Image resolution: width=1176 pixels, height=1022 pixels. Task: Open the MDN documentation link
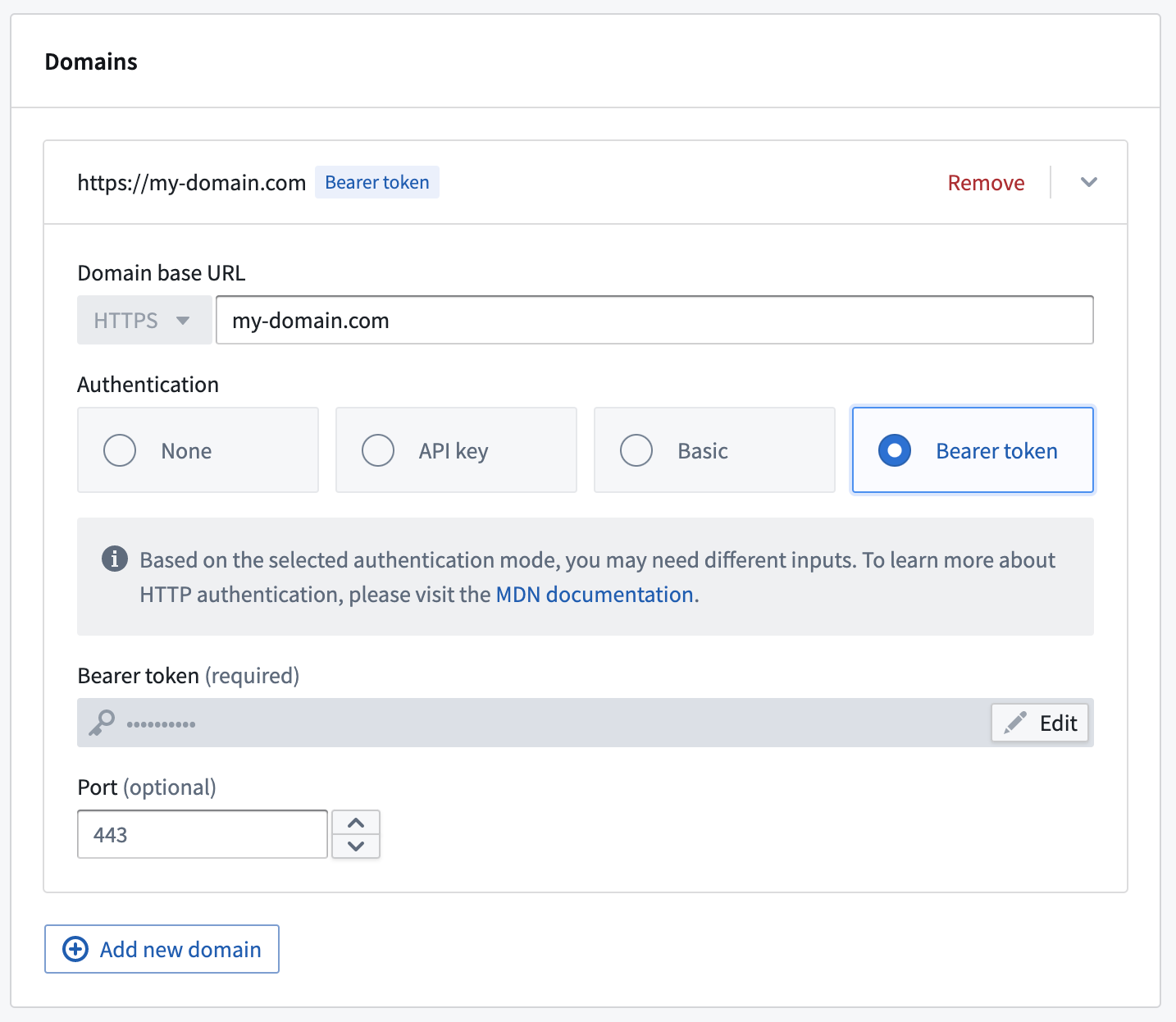point(595,595)
